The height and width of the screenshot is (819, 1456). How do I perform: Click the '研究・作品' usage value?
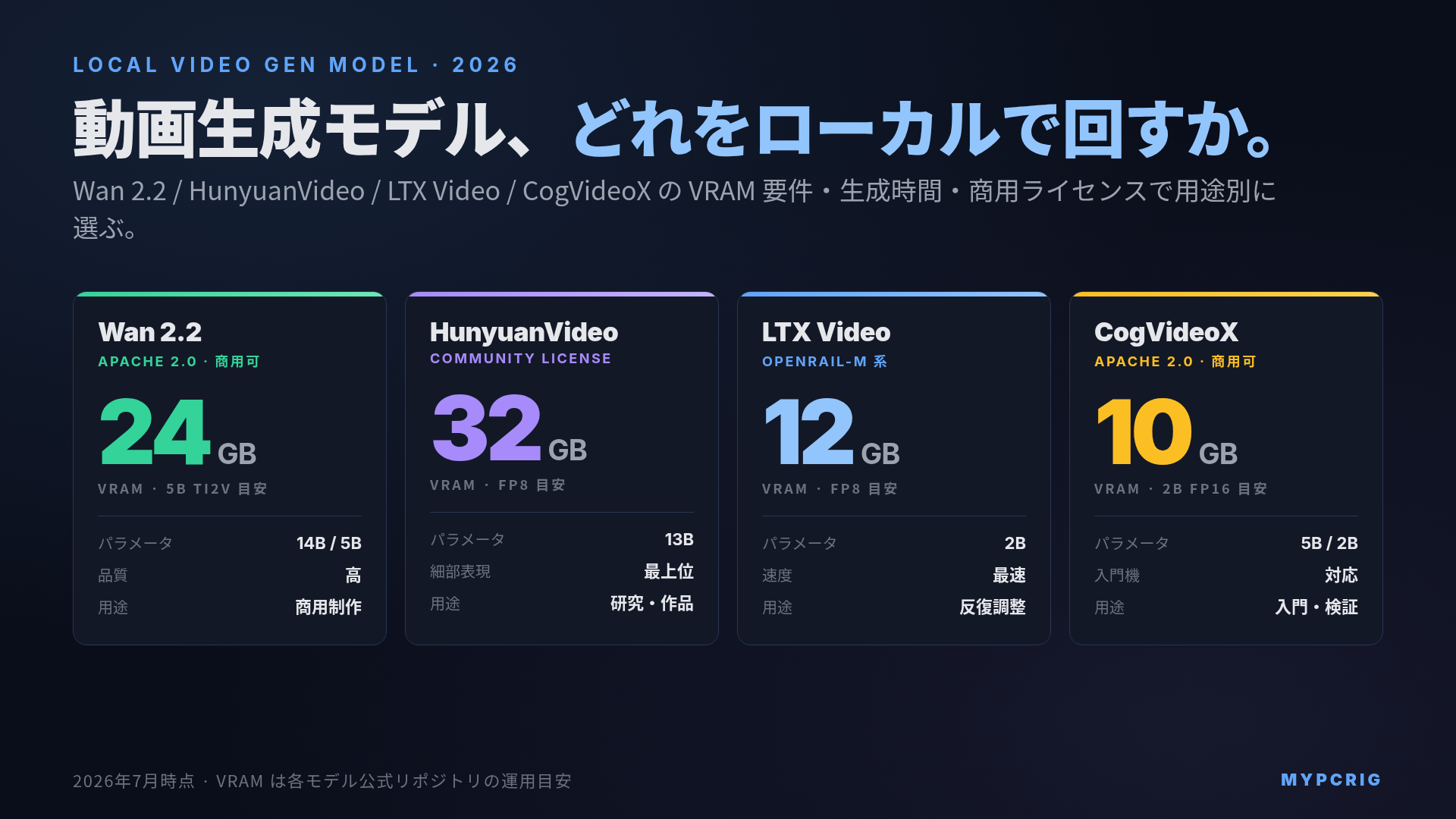[x=652, y=604]
